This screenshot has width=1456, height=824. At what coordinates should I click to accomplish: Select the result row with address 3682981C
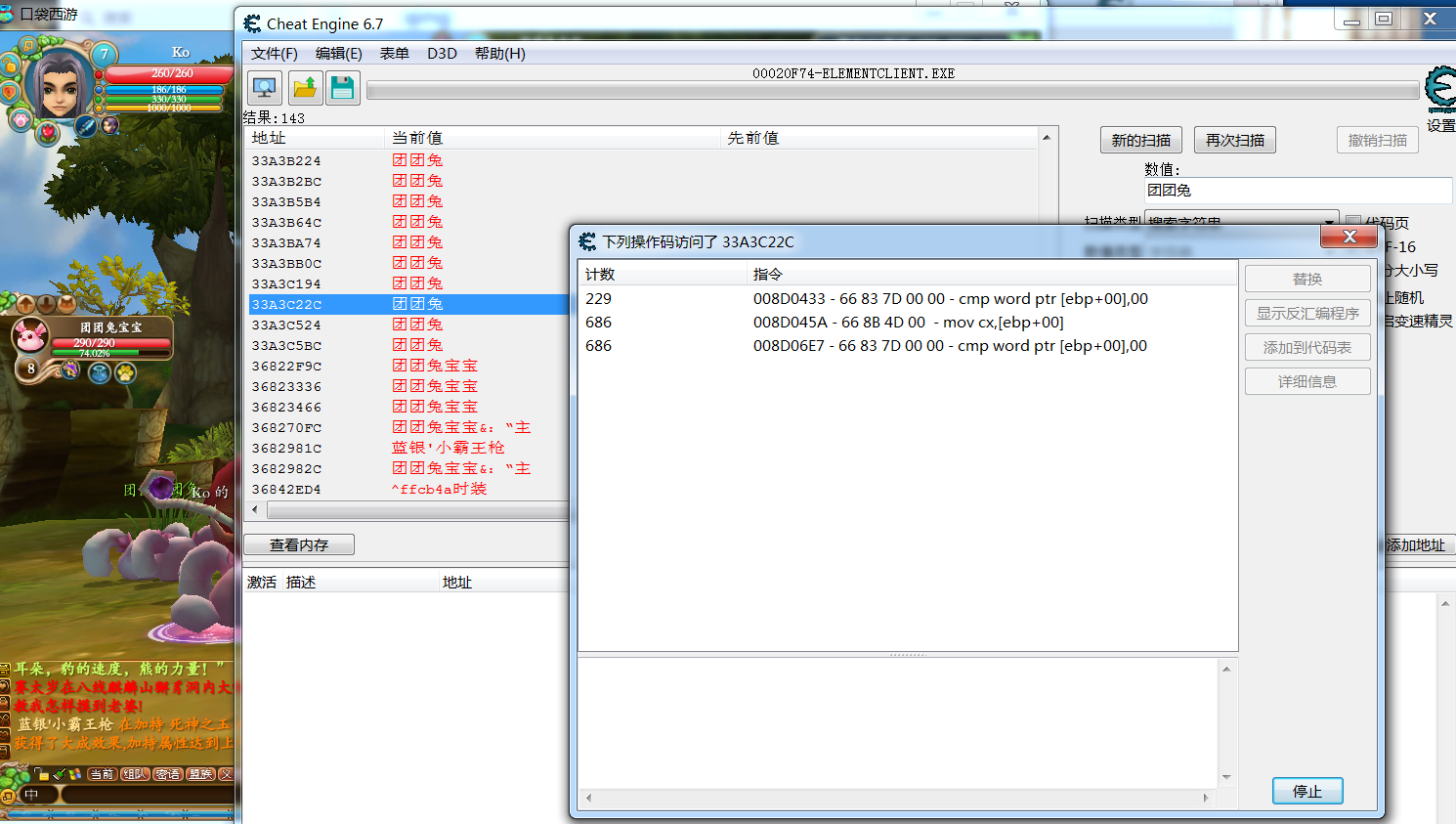408,448
